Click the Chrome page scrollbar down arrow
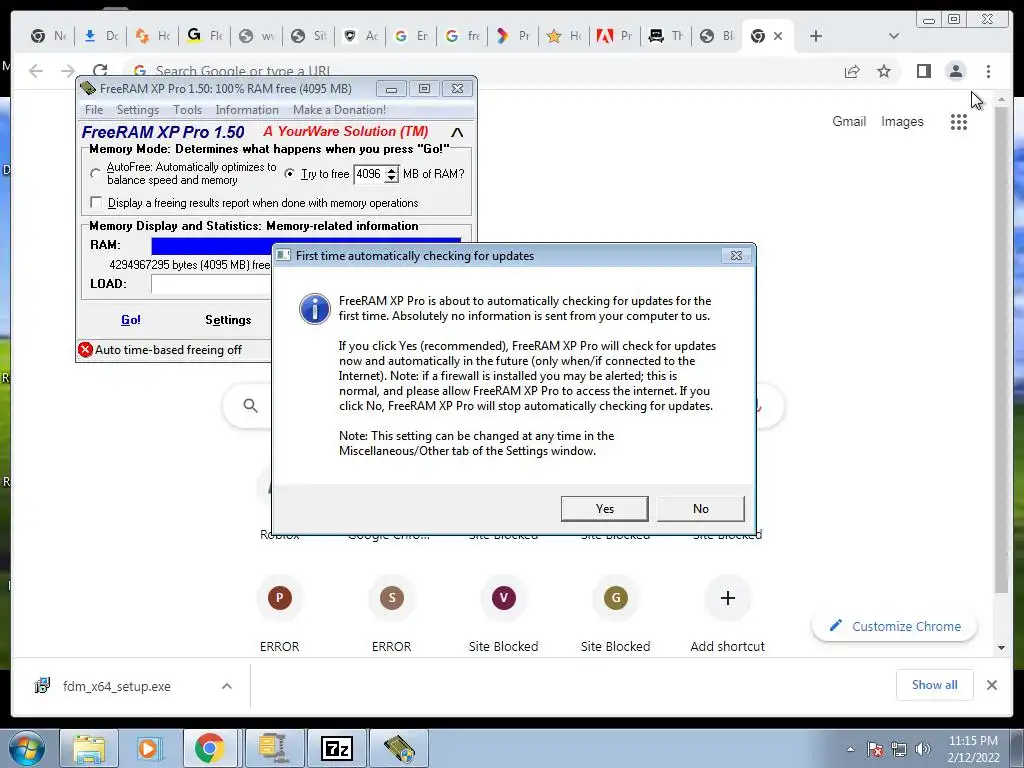Viewport: 1024px width, 768px height. click(1001, 648)
